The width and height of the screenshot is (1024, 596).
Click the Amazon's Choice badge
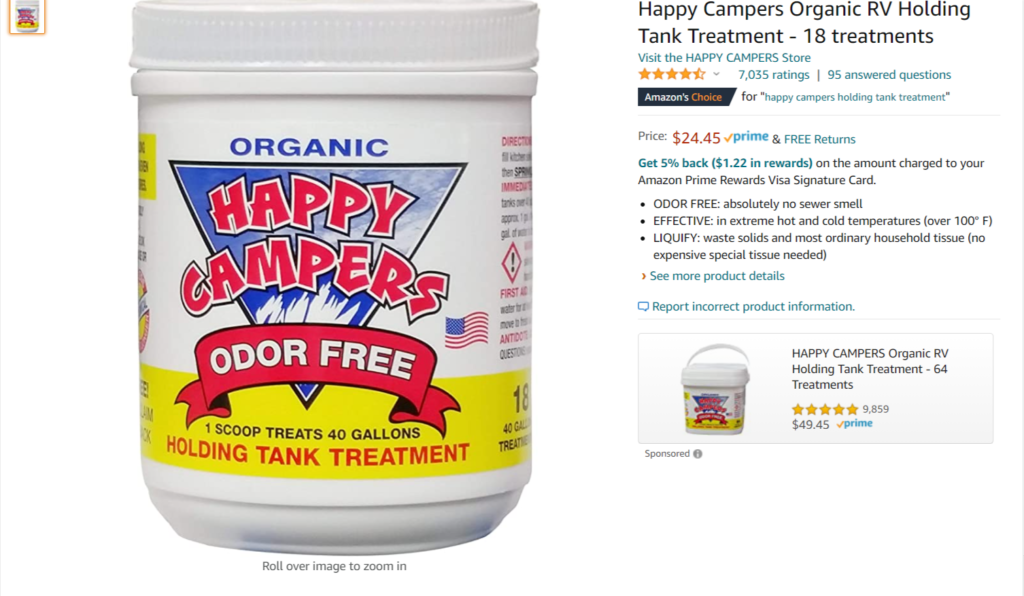686,97
